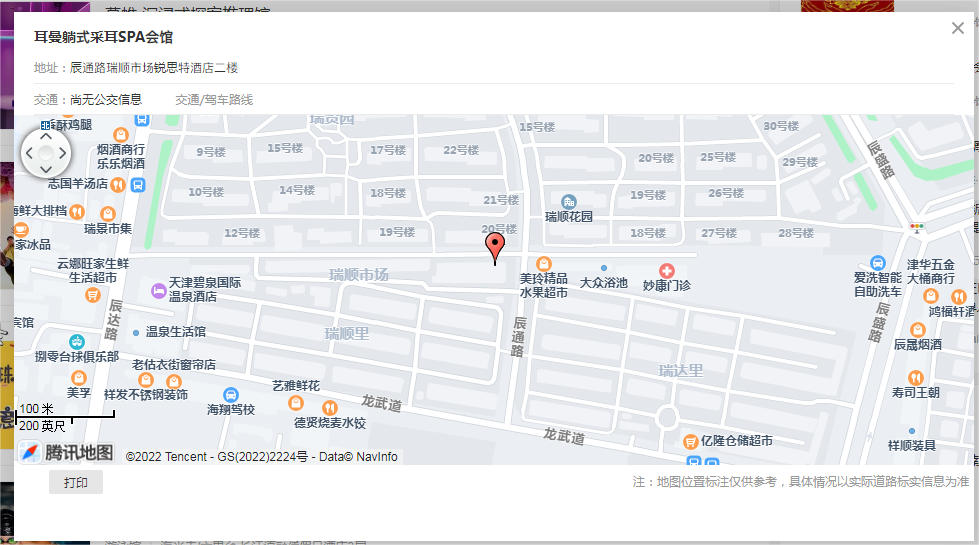The width and height of the screenshot is (979, 545).
Task: Select the 祥顺装具 map label
Action: click(x=912, y=445)
